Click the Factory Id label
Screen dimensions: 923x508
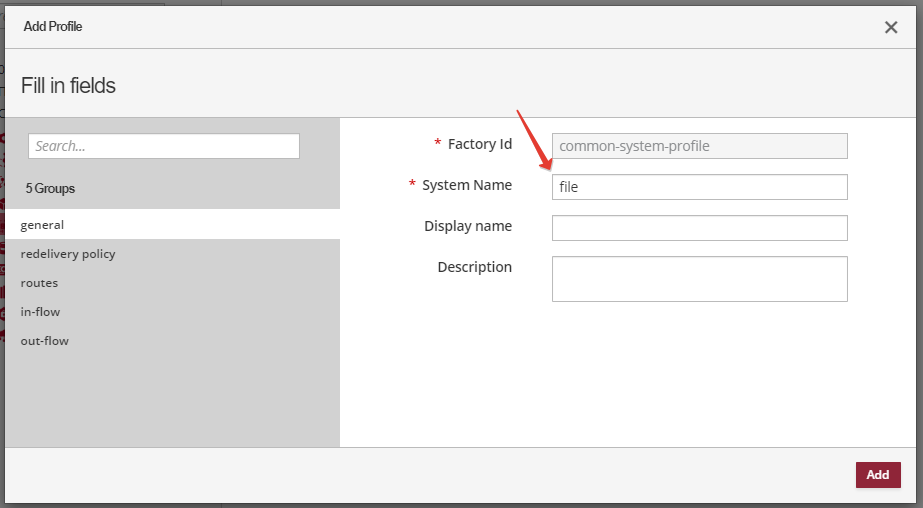(479, 144)
